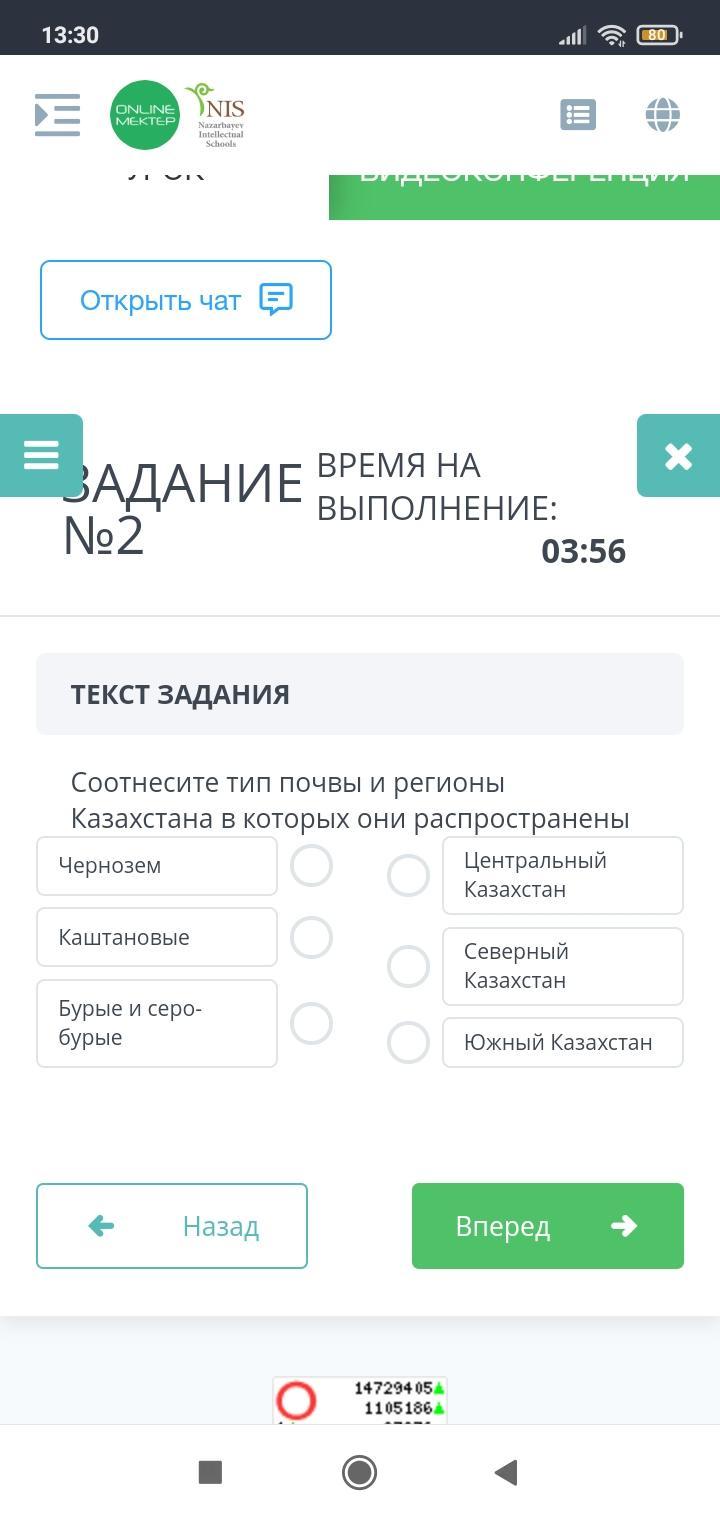Tap Android back navigation triangle
720x1520 pixels.
(x=506, y=1472)
